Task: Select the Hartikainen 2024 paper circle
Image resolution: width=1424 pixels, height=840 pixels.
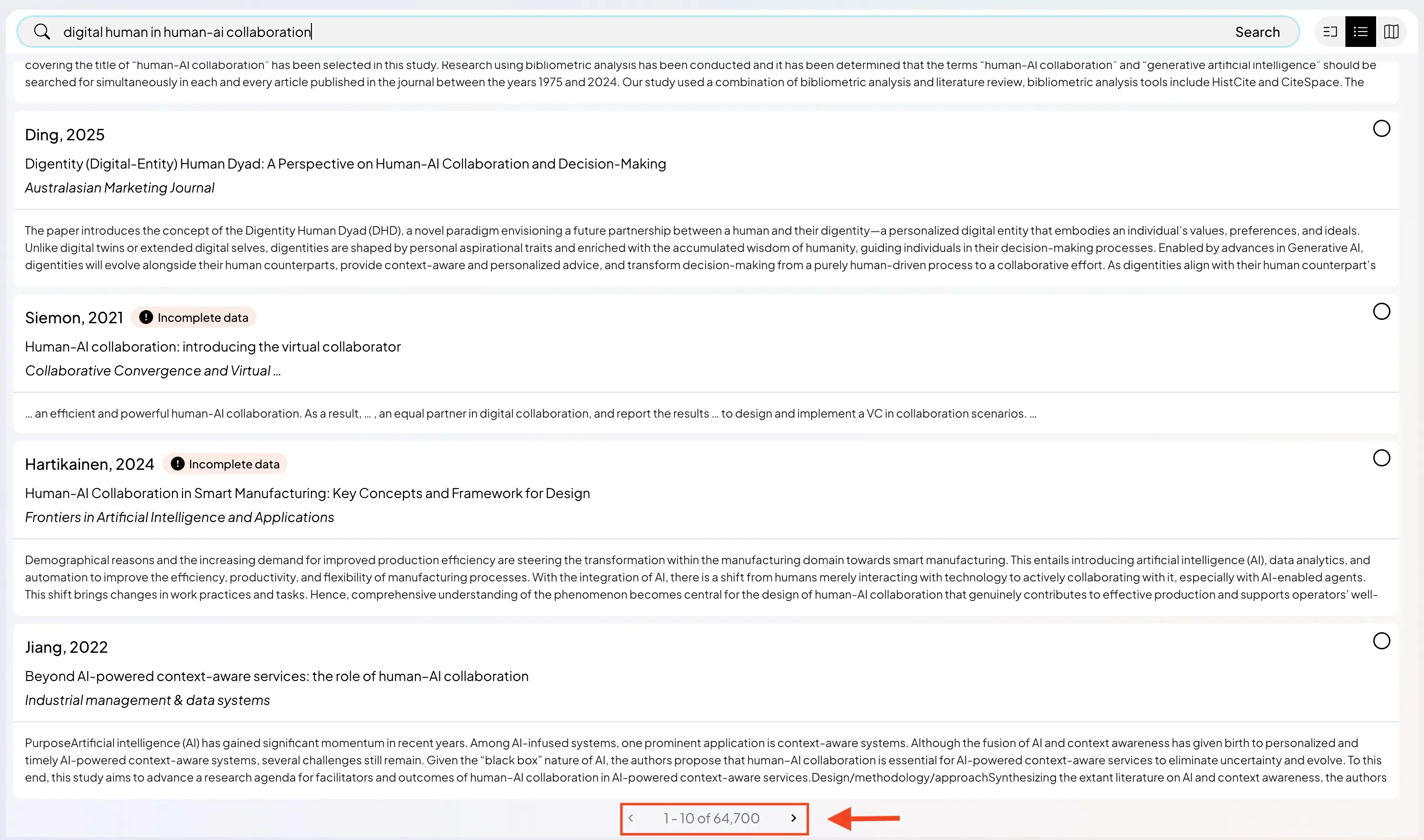Action: pyautogui.click(x=1381, y=458)
